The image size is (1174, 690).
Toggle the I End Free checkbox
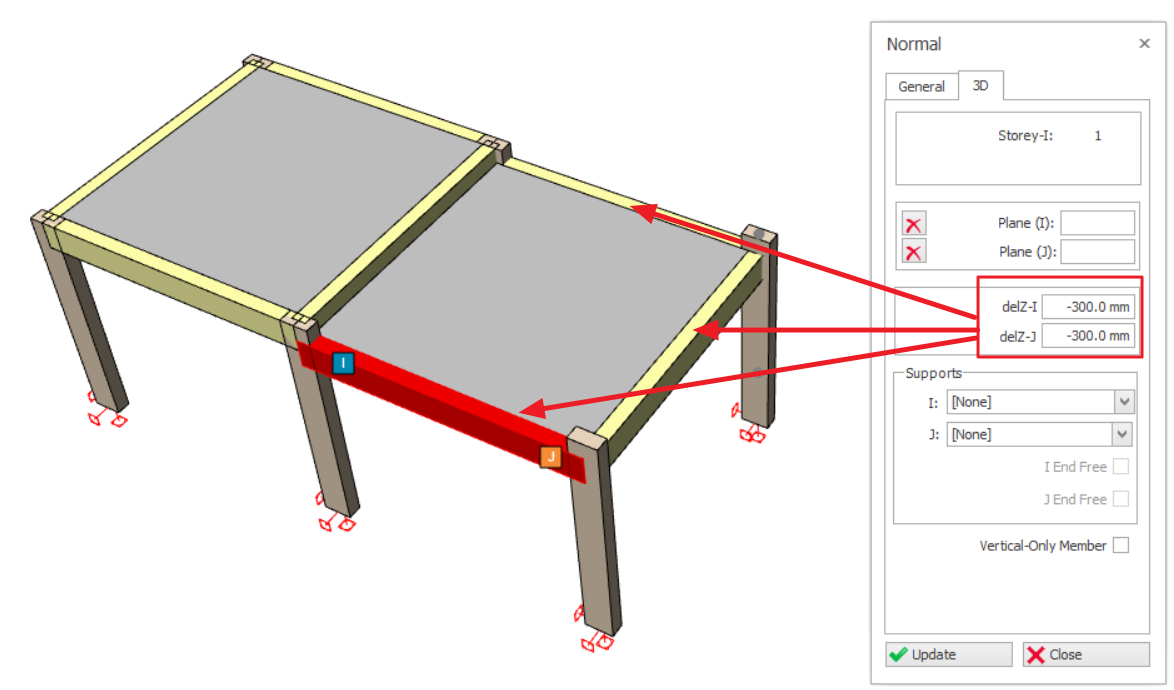point(1121,467)
